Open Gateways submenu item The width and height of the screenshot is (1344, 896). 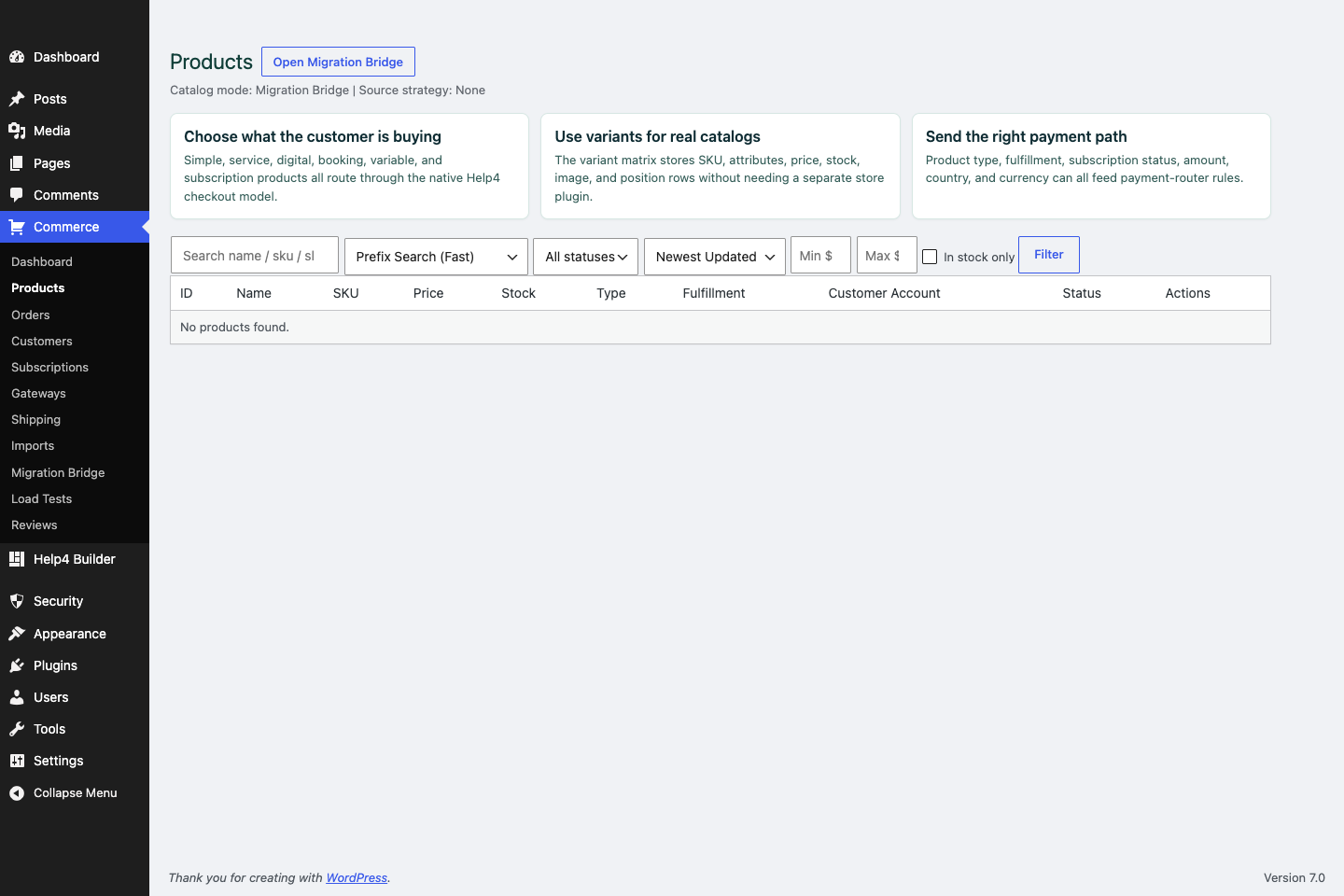click(39, 394)
